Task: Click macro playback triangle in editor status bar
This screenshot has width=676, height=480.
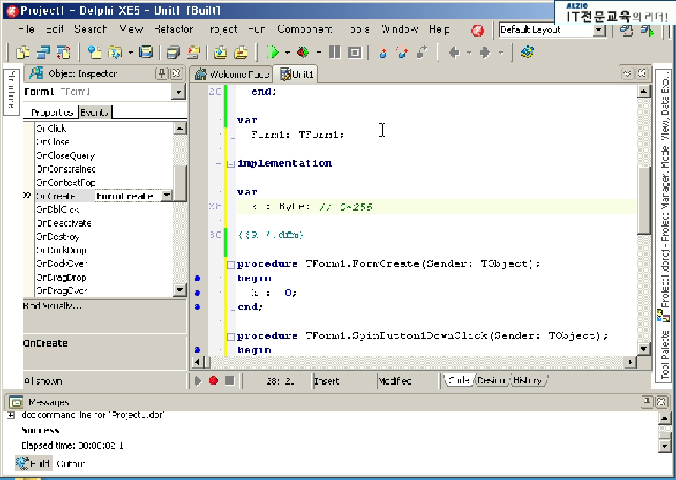Action: point(198,381)
